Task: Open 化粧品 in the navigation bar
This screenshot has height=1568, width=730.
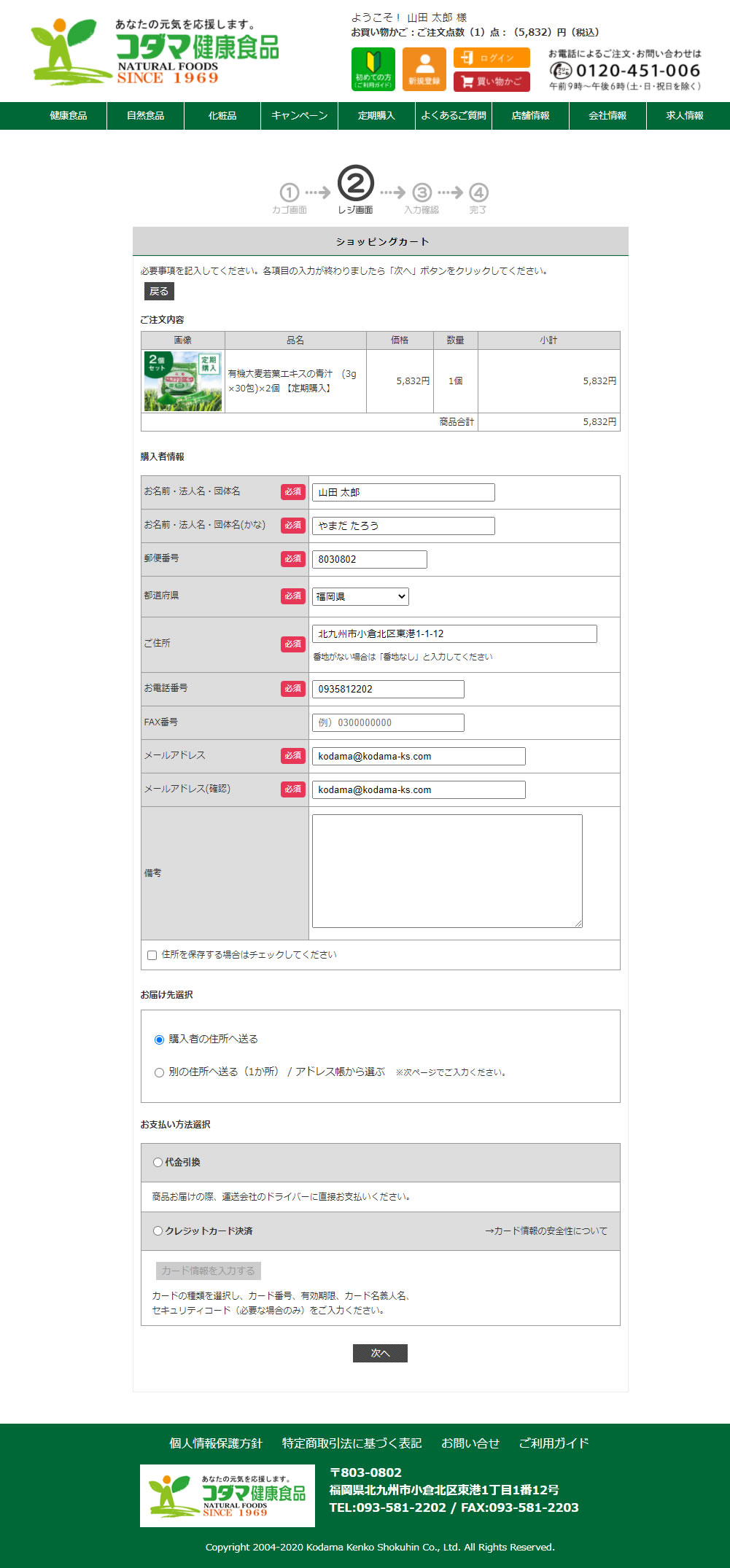Action: 222,116
